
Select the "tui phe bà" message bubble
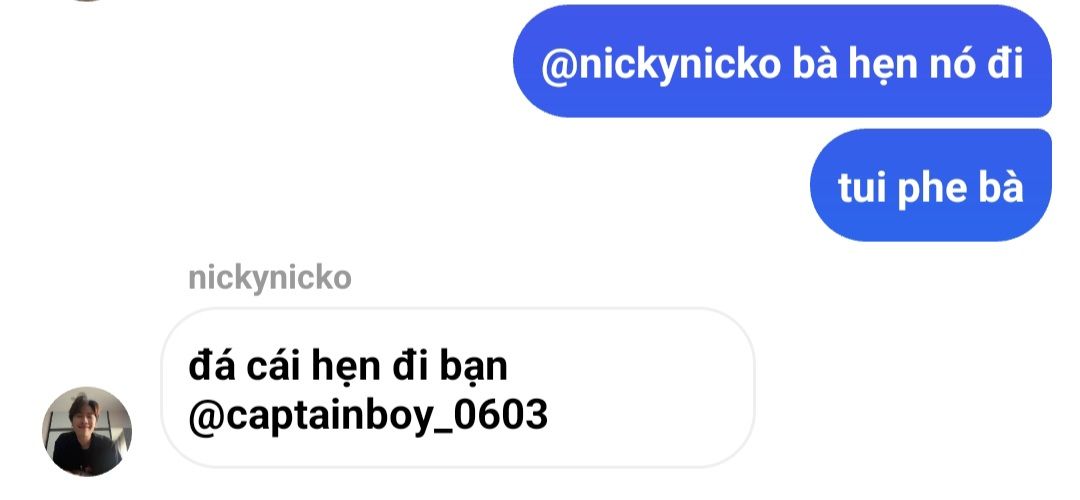coord(931,185)
